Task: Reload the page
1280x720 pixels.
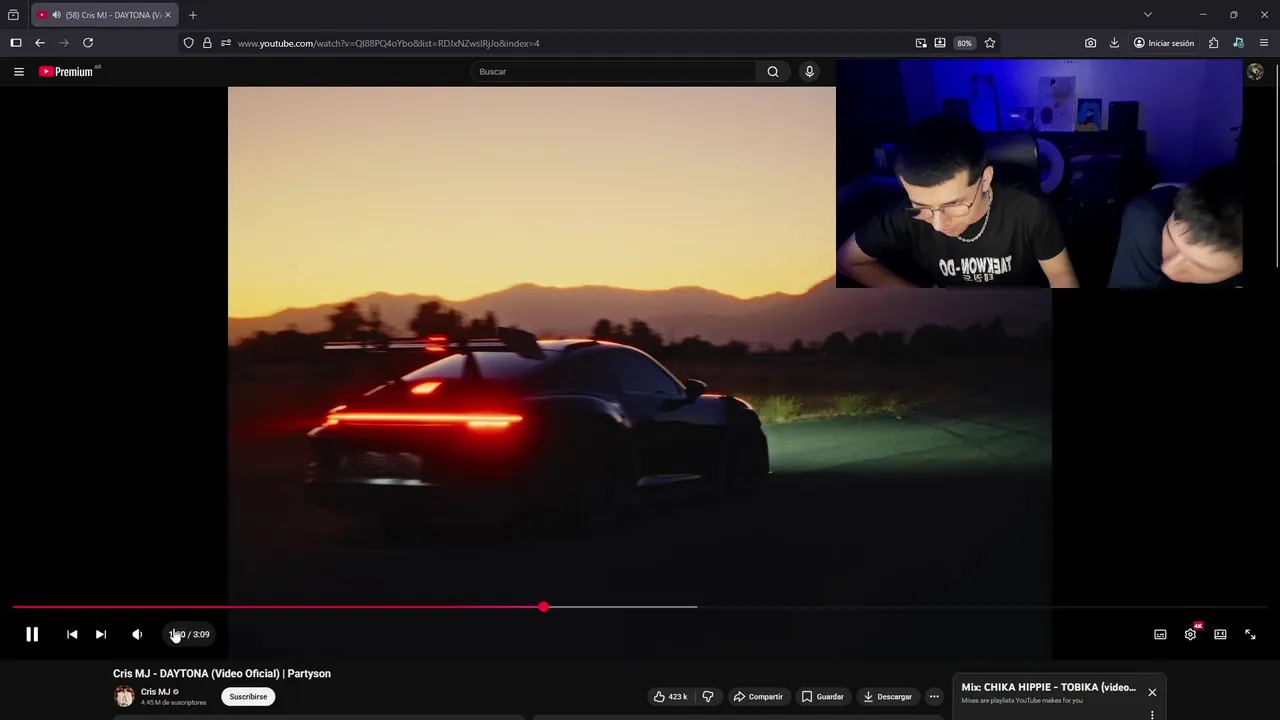Action: point(88,43)
